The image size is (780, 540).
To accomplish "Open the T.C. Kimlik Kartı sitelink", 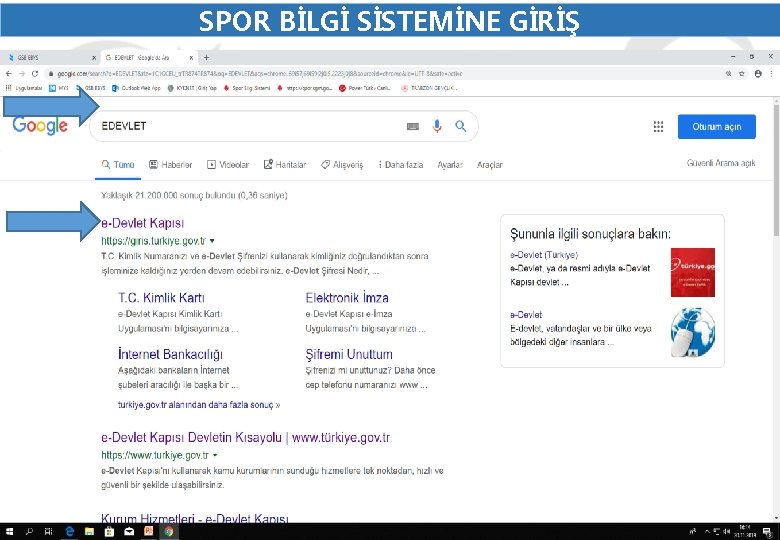I will (161, 298).
